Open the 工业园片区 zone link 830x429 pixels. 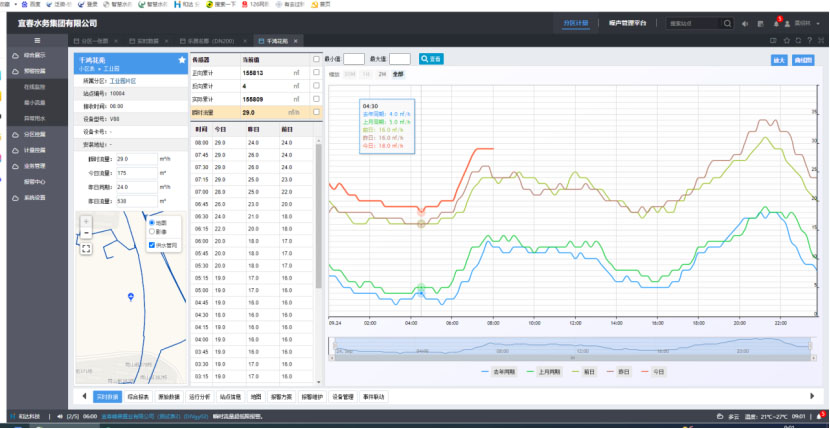click(123, 81)
